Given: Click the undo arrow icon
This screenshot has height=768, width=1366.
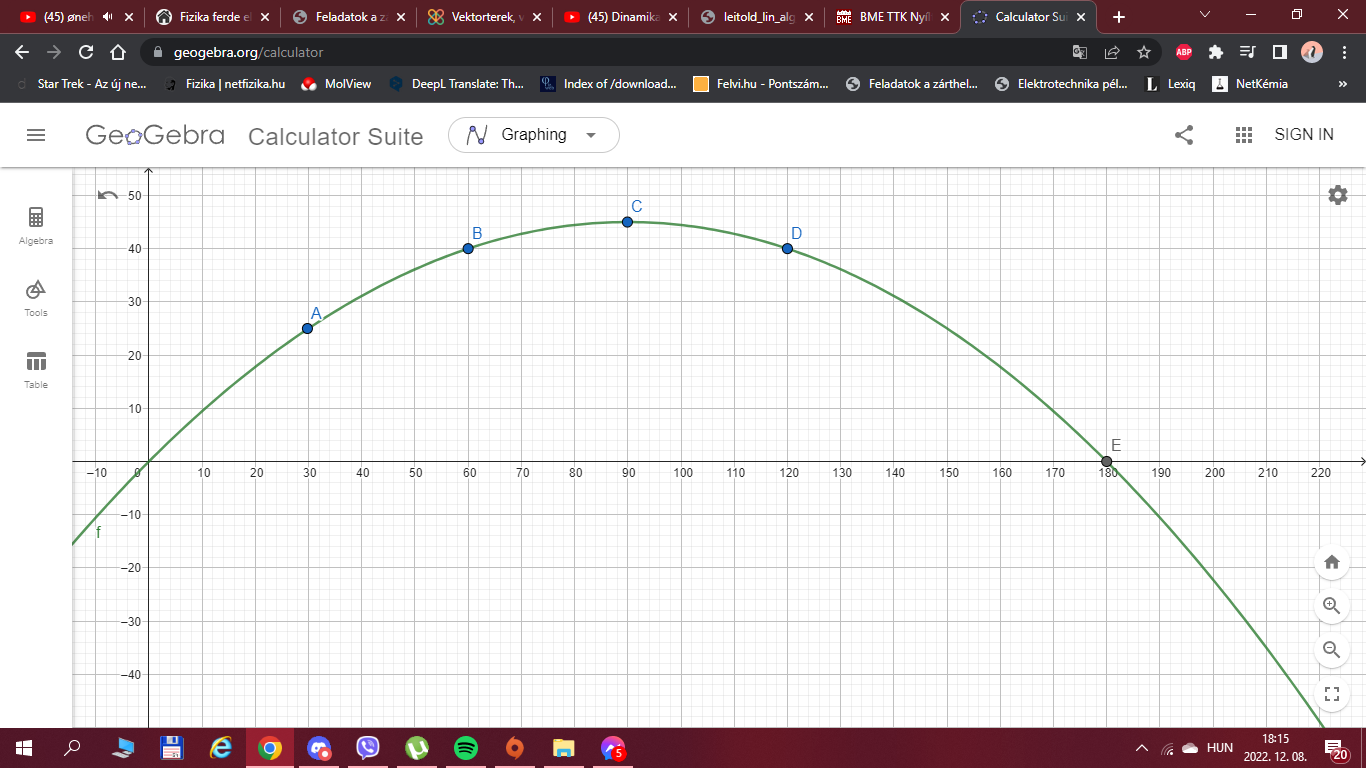Looking at the screenshot, I should pos(108,195).
